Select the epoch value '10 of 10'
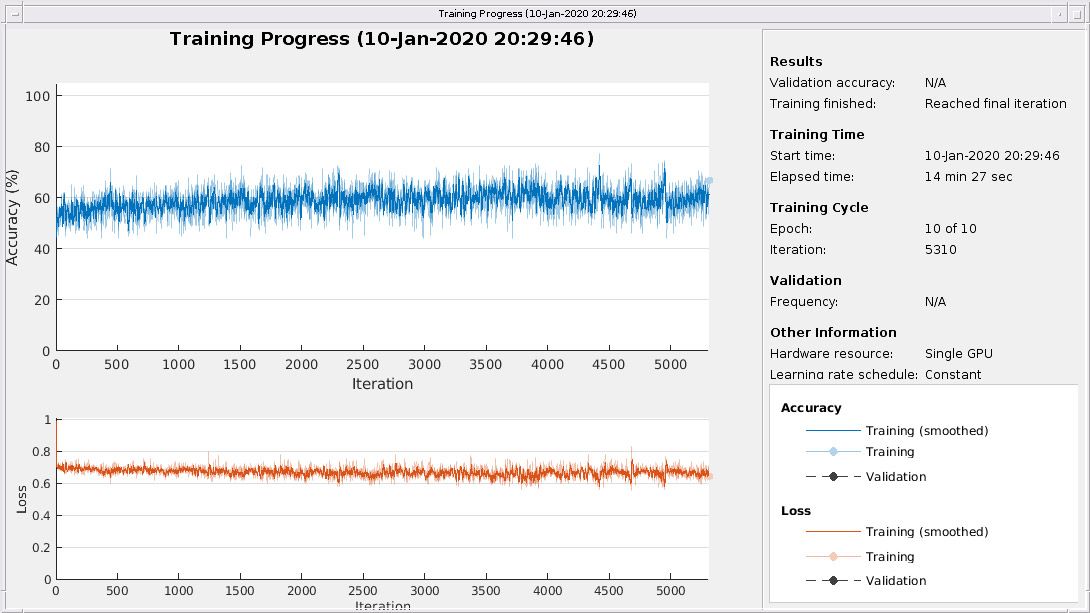Image resolution: width=1090 pixels, height=613 pixels. pos(950,229)
